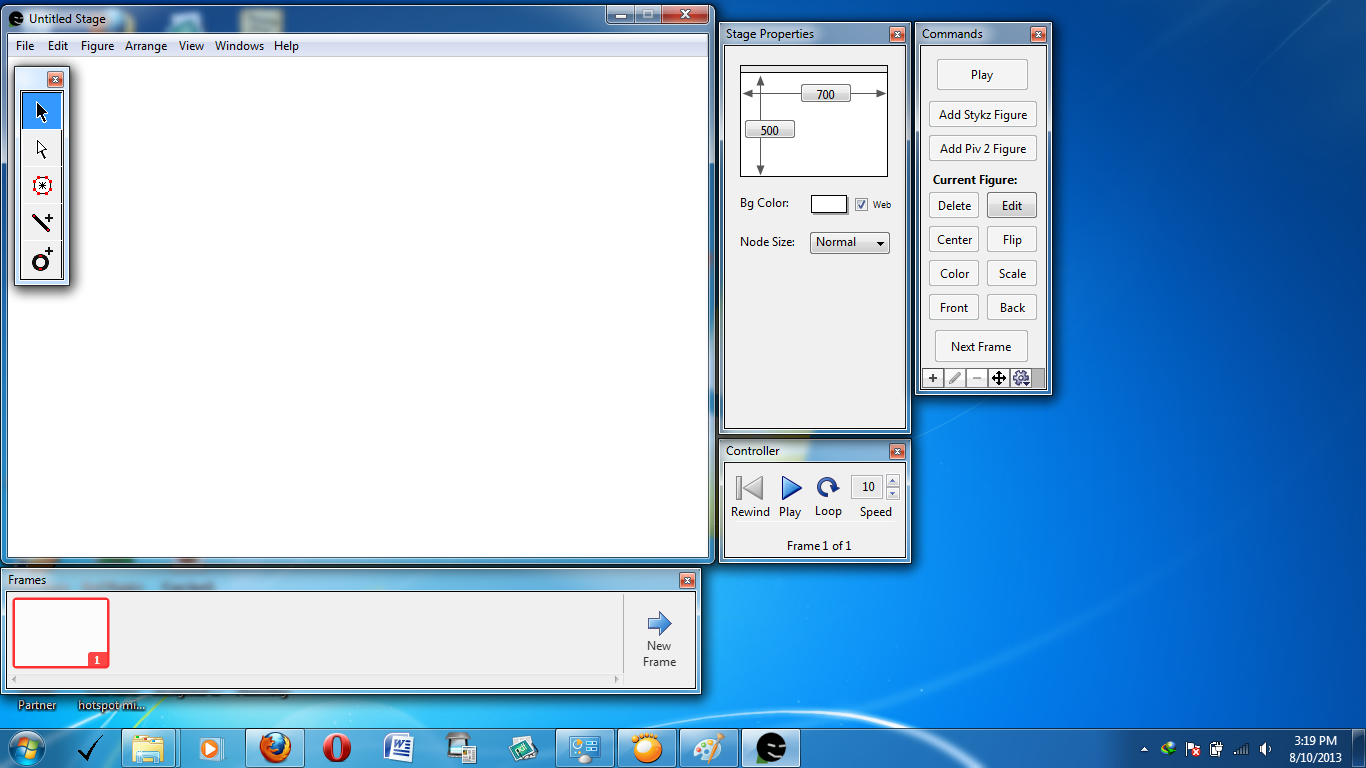
Task: Close the Commands panel
Action: coord(1038,35)
